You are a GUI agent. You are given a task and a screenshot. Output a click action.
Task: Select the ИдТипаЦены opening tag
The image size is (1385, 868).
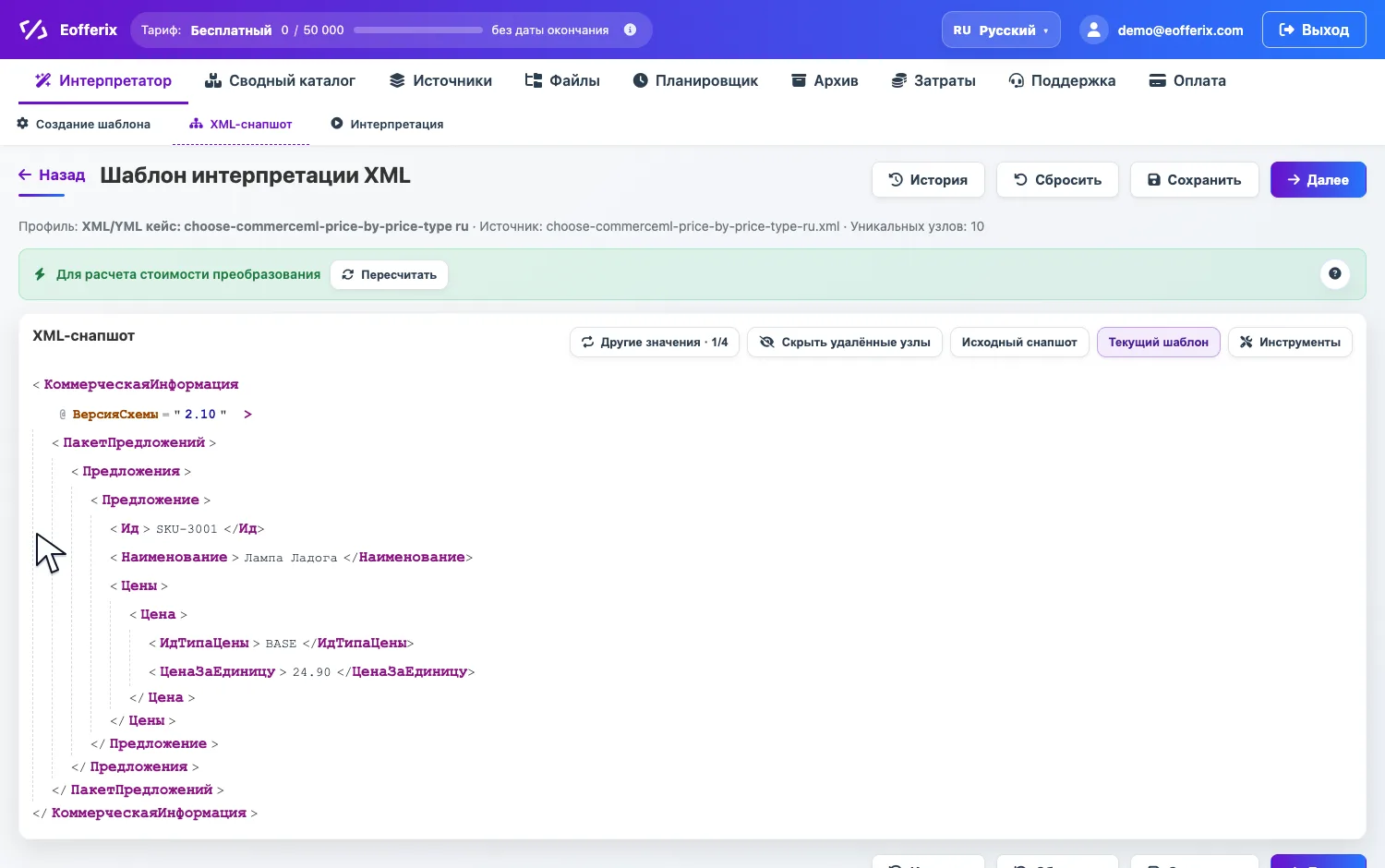pos(204,643)
